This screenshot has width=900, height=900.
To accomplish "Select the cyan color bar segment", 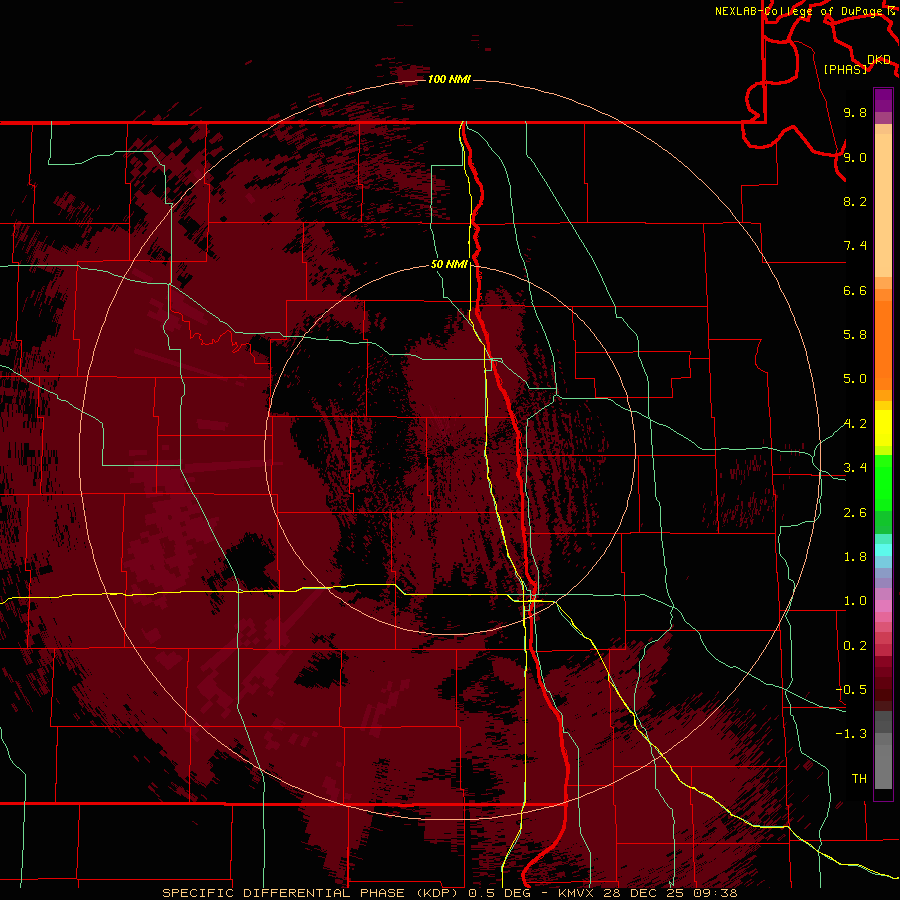I will 883,550.
